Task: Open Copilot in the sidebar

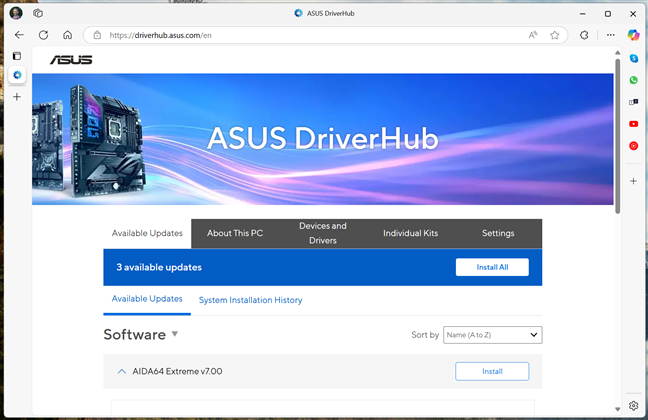Action: [633, 35]
